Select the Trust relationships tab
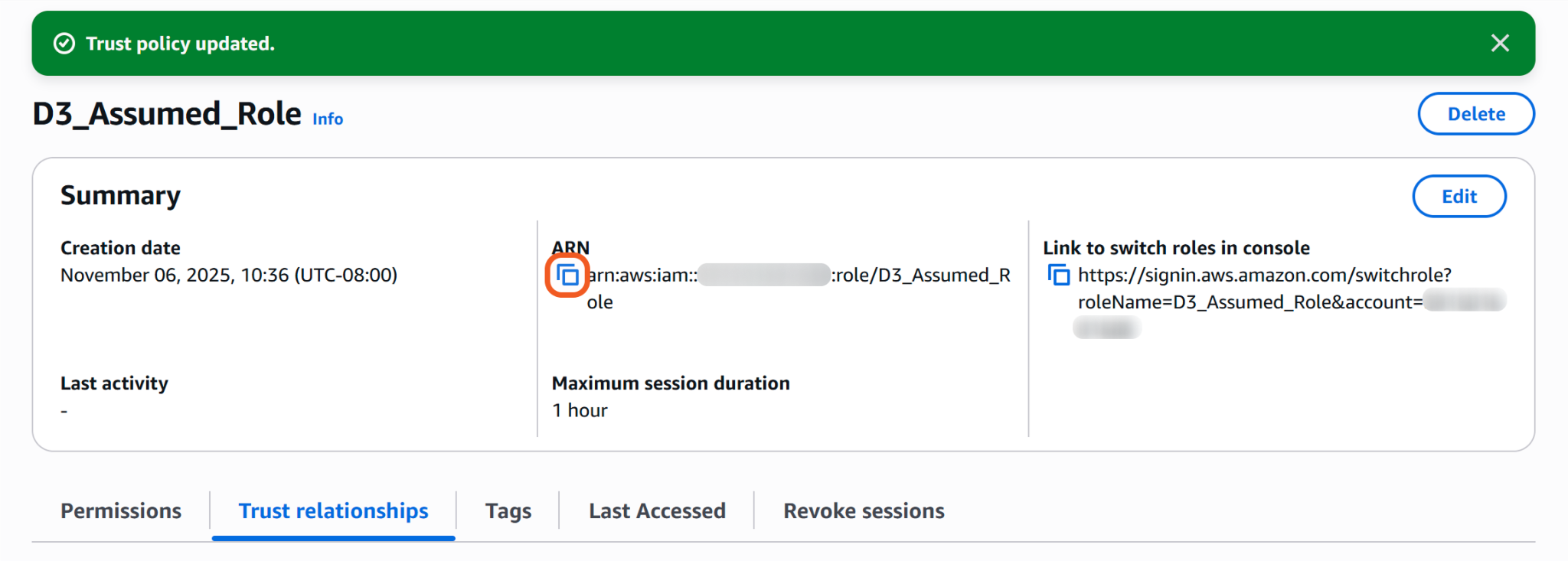The image size is (1568, 561). pyautogui.click(x=333, y=510)
